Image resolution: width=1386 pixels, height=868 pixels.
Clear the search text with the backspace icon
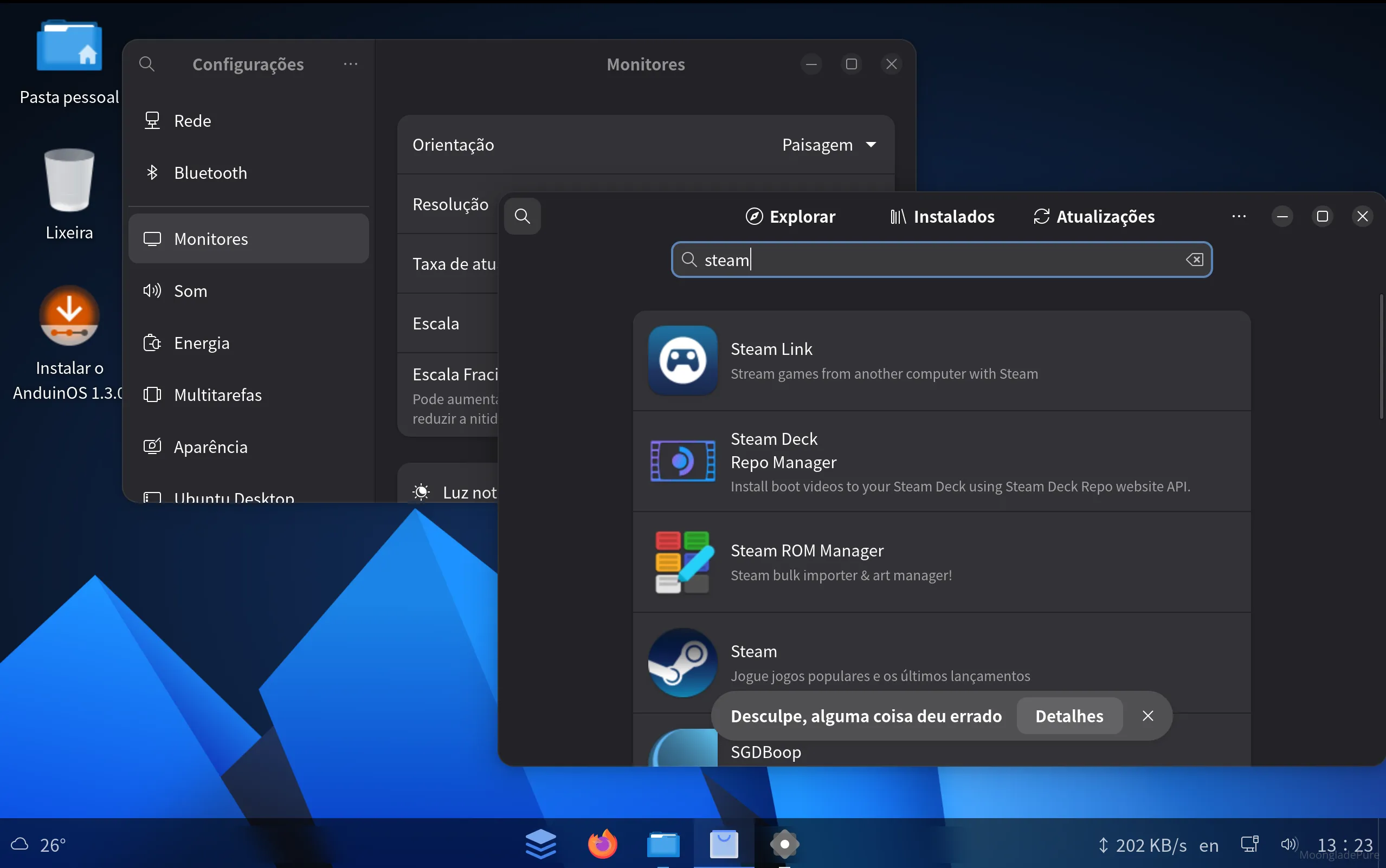click(1194, 260)
